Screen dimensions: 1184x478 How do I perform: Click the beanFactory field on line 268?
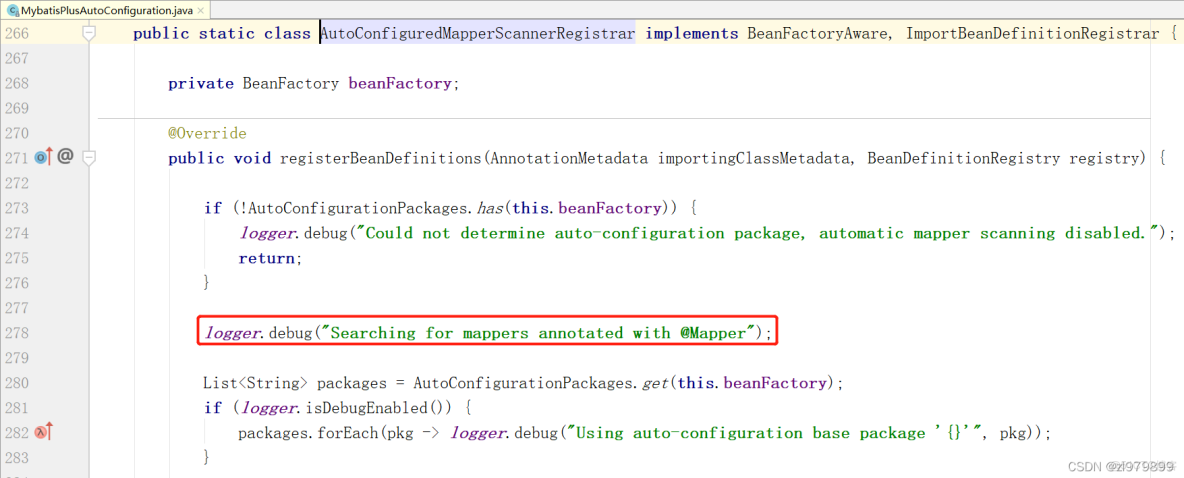[x=399, y=84]
